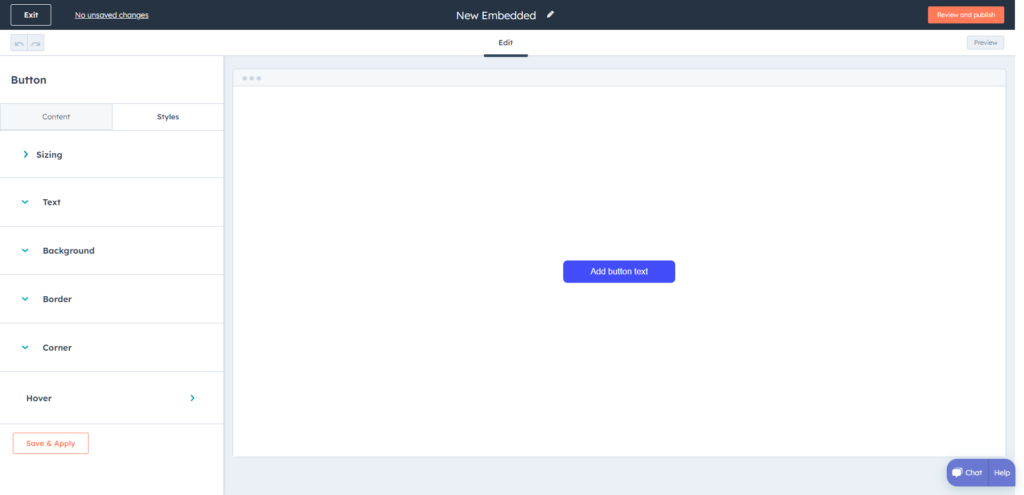Collapse the Corner section chevron
Image resolution: width=1024 pixels, height=495 pixels.
click(x=25, y=347)
